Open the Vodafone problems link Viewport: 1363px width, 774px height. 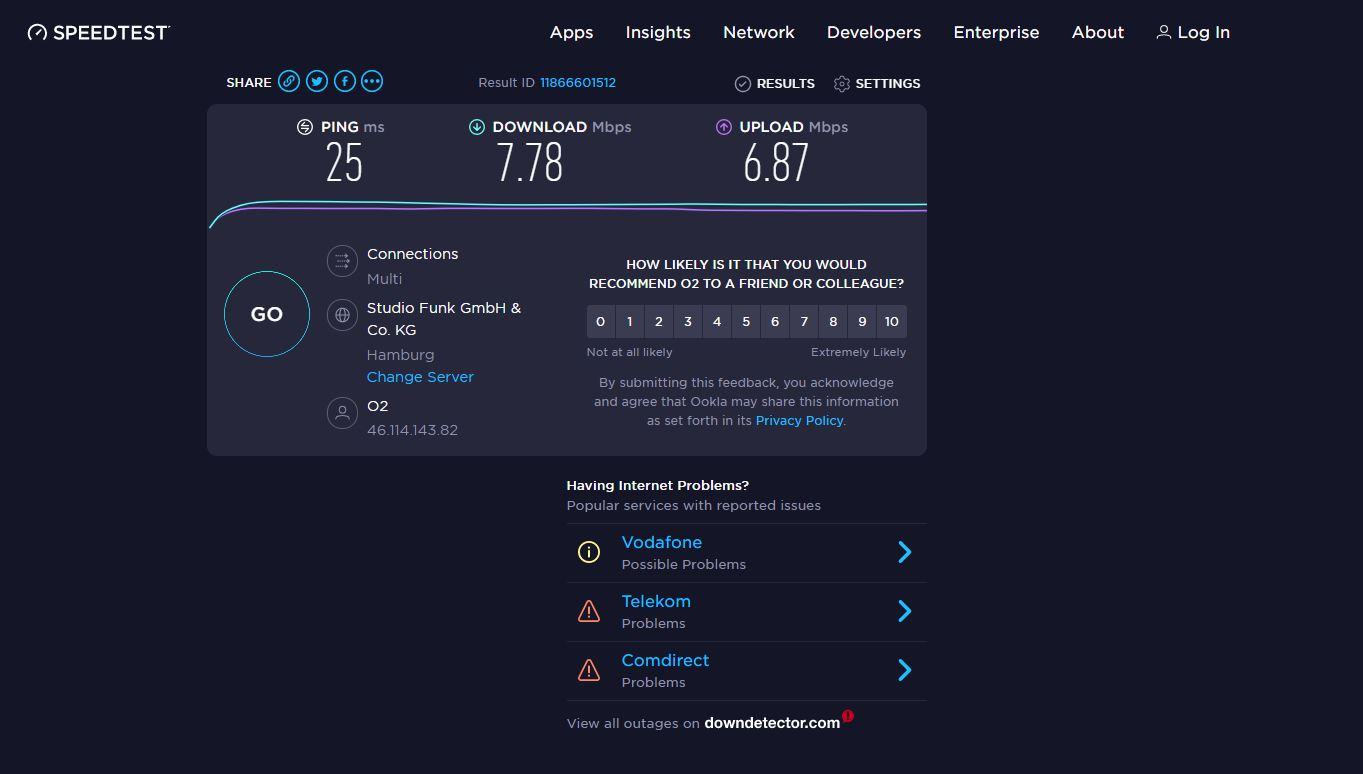[x=662, y=542]
